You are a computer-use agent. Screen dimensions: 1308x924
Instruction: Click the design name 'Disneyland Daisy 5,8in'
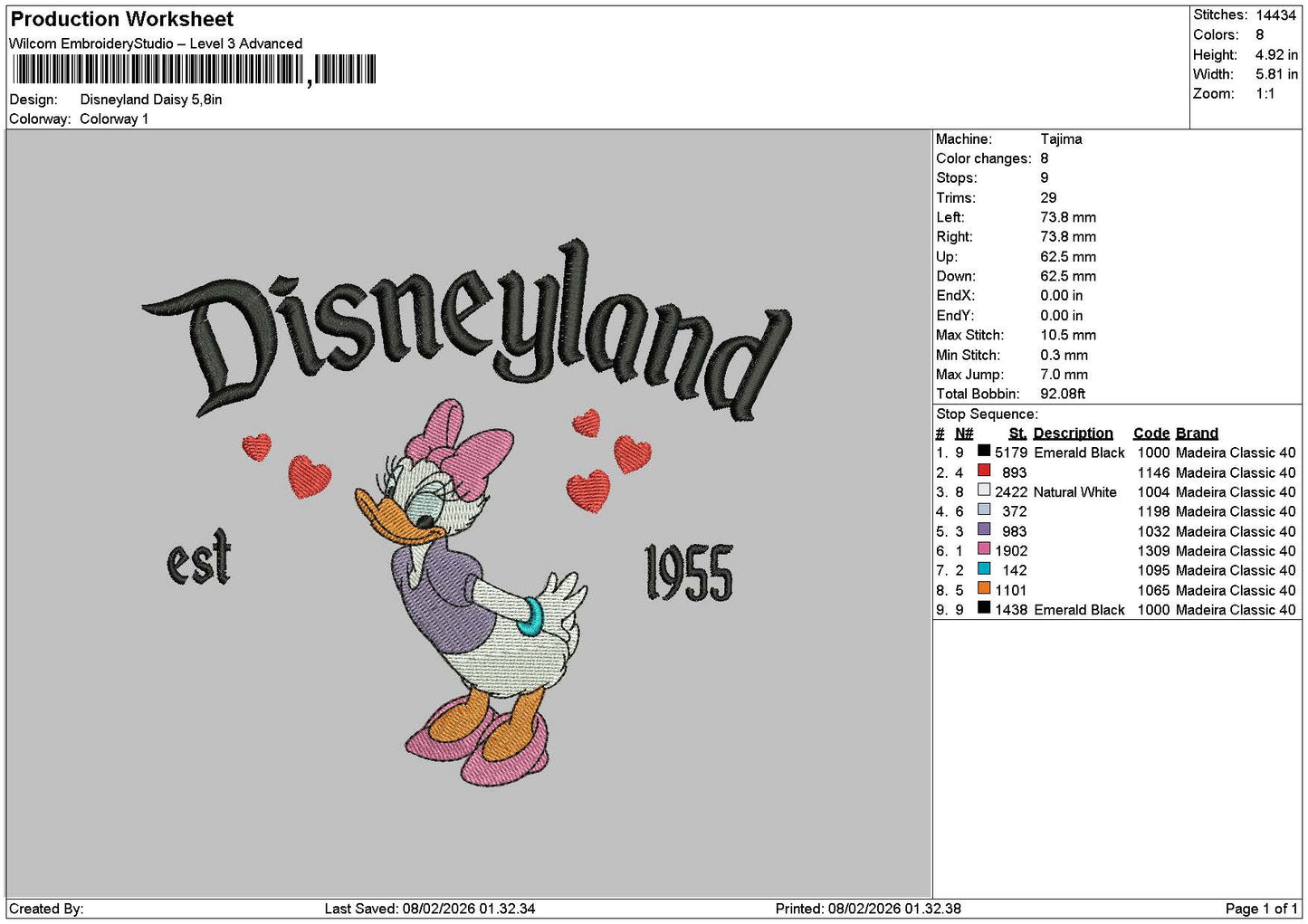(x=151, y=100)
